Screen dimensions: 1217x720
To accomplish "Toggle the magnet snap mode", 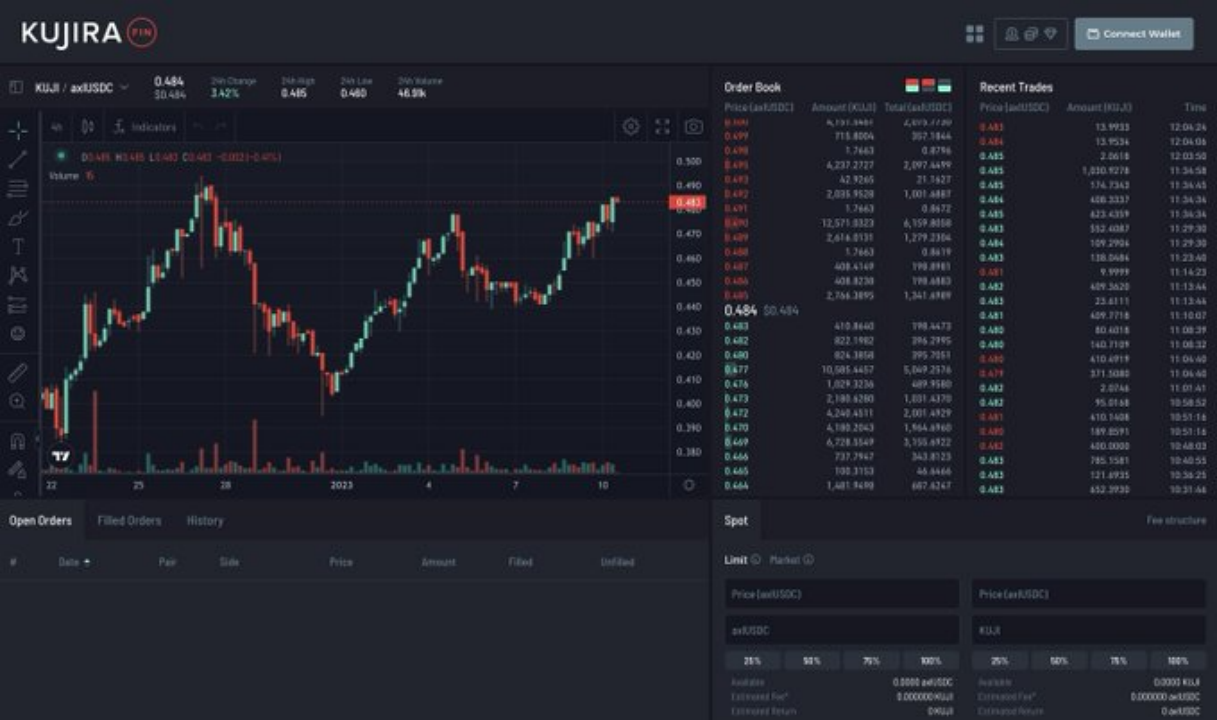I will point(17,440).
